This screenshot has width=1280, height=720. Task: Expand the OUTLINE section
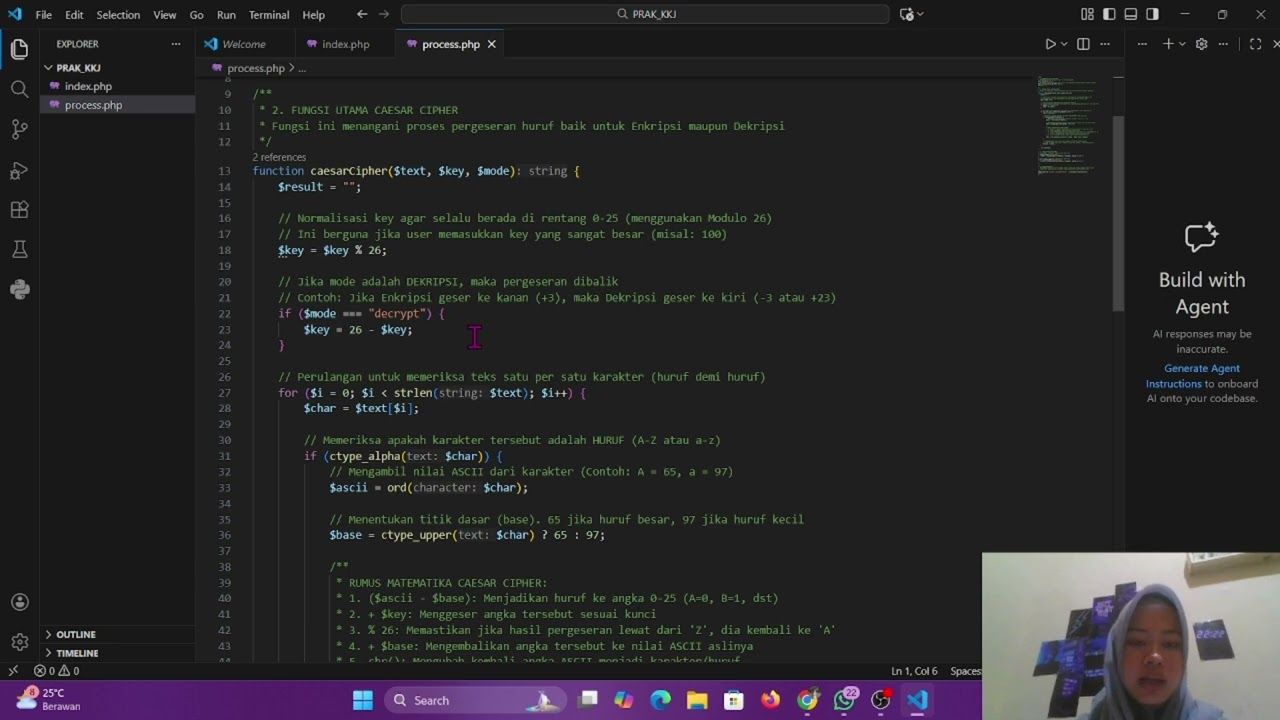pyautogui.click(x=75, y=634)
